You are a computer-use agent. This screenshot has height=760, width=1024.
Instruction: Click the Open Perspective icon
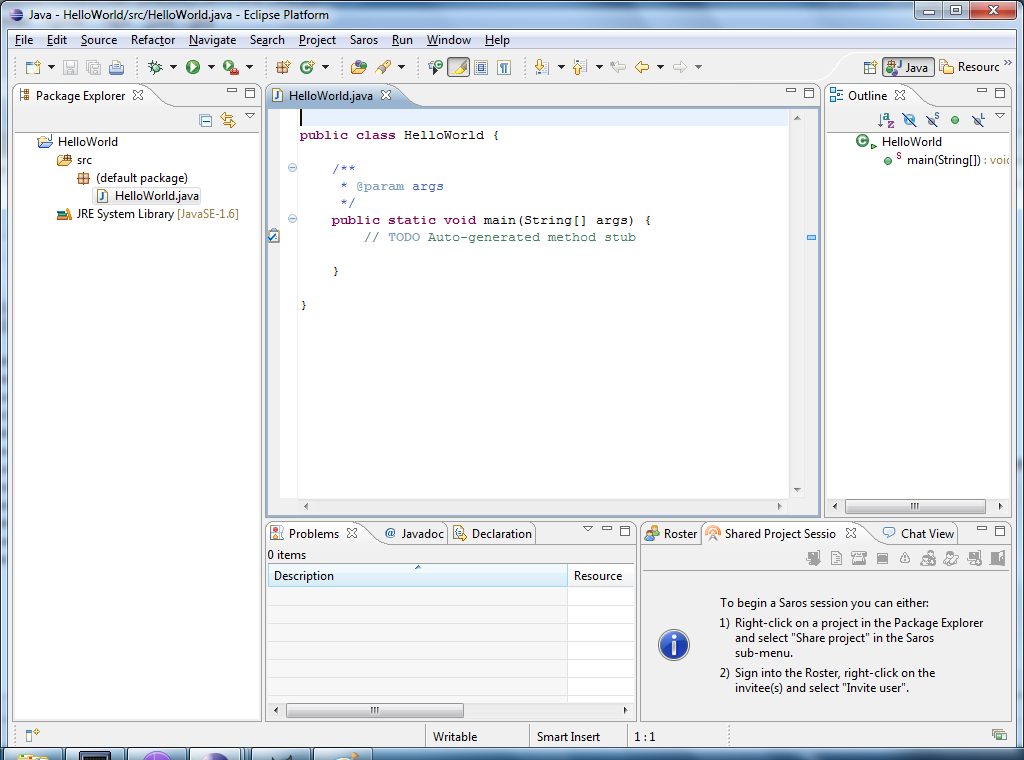[x=869, y=67]
